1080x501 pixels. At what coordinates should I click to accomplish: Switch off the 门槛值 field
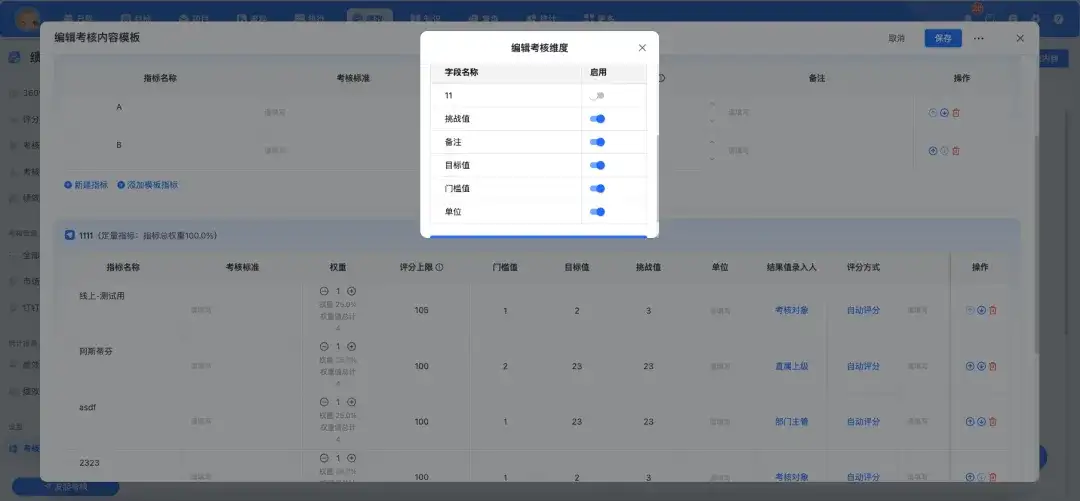(597, 189)
